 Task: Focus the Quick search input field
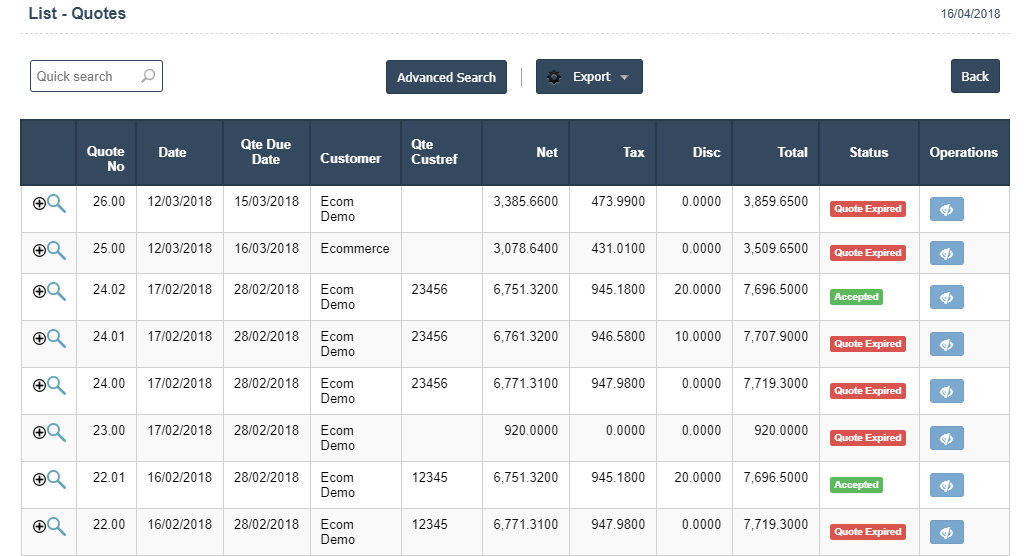[x=85, y=76]
